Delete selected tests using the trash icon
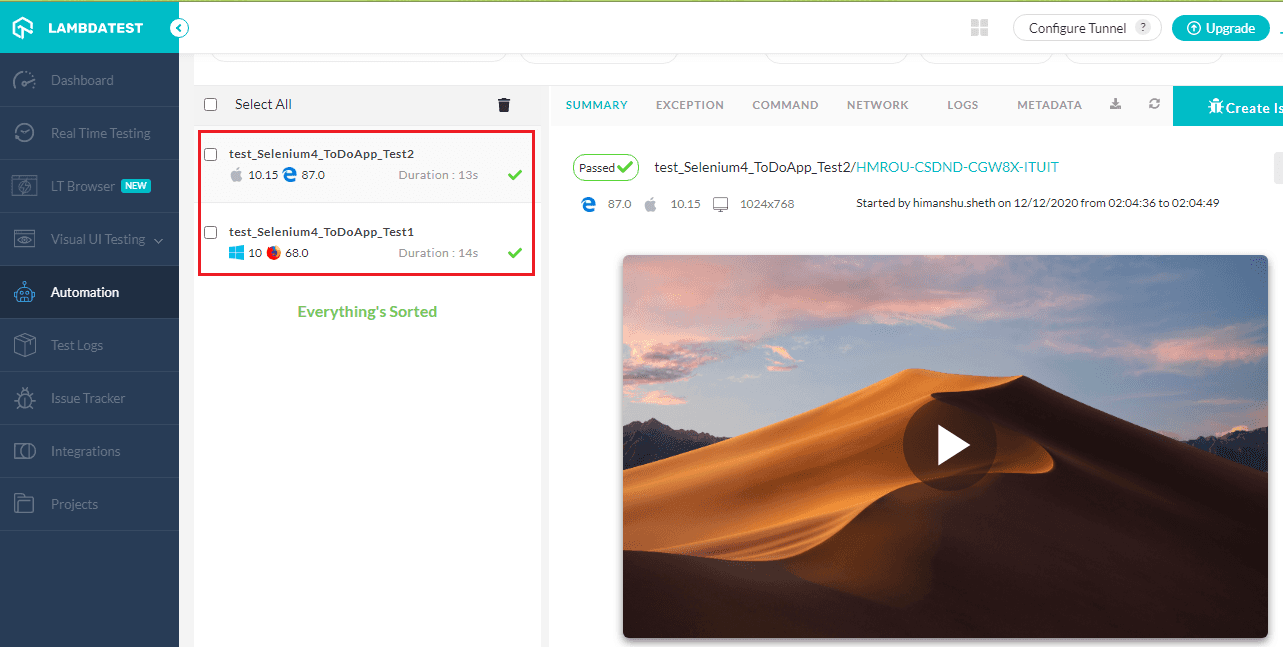Viewport: 1283px width, 647px height. (504, 104)
